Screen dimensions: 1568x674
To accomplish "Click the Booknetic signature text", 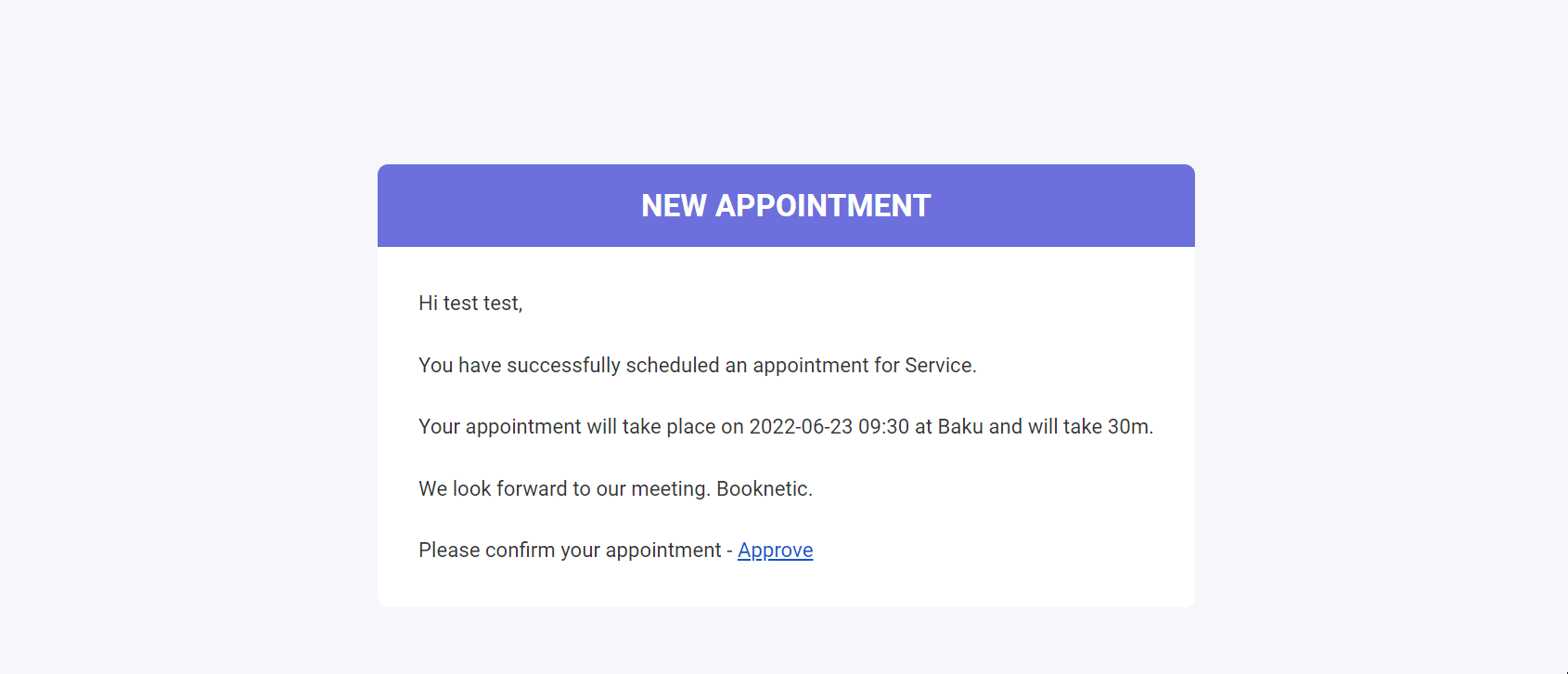I will [x=765, y=489].
